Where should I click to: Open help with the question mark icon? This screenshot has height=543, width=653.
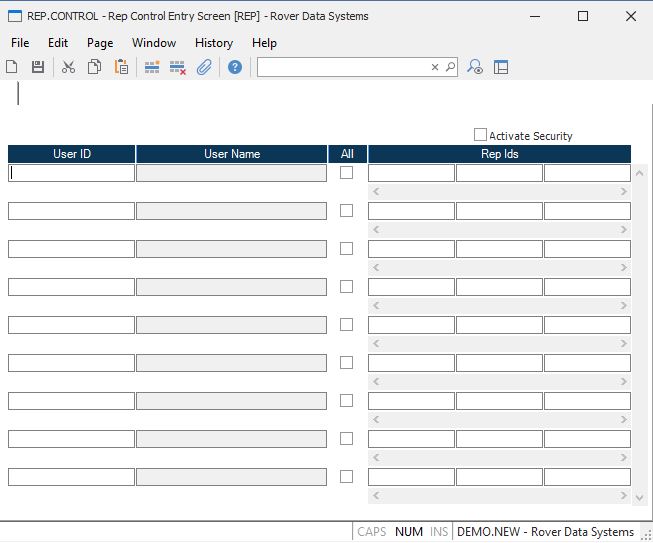pos(235,67)
